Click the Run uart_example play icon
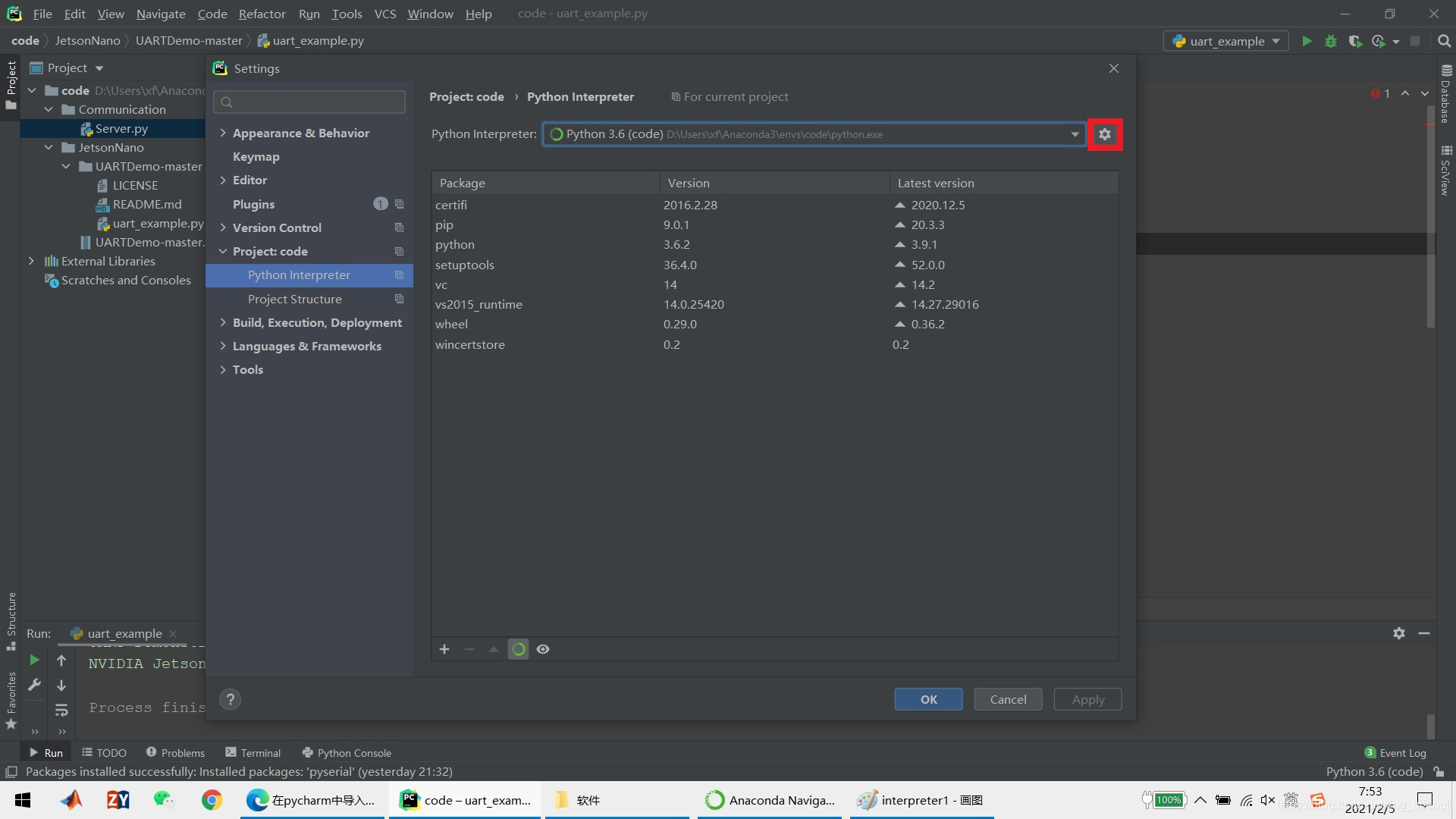The height and width of the screenshot is (819, 1456). [x=1307, y=41]
